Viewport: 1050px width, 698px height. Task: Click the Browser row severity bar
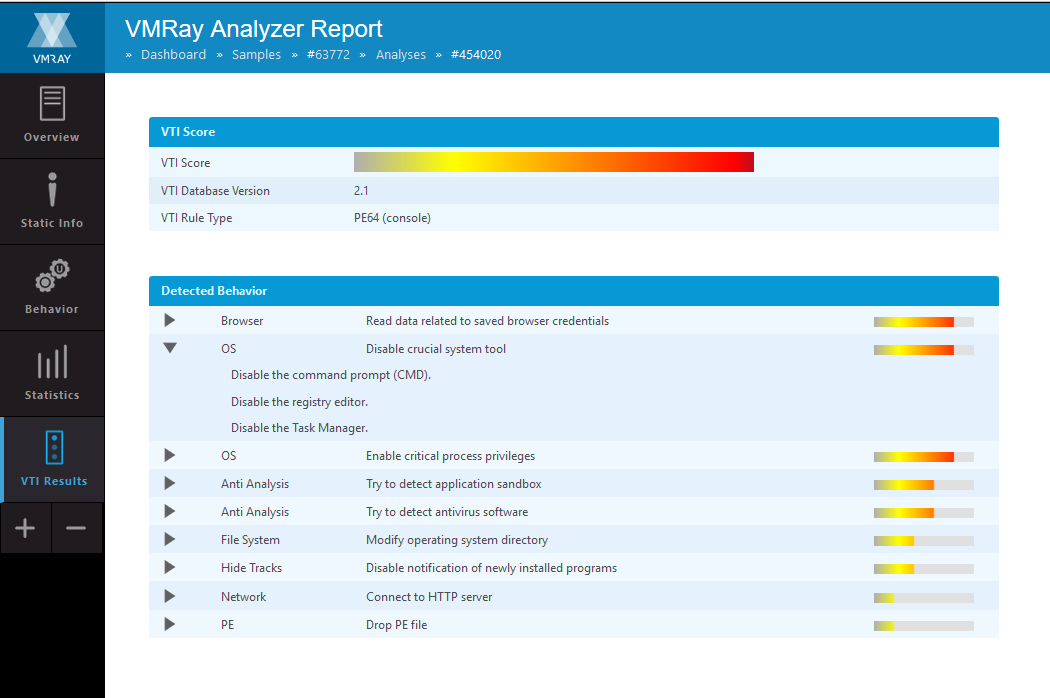[x=923, y=322]
